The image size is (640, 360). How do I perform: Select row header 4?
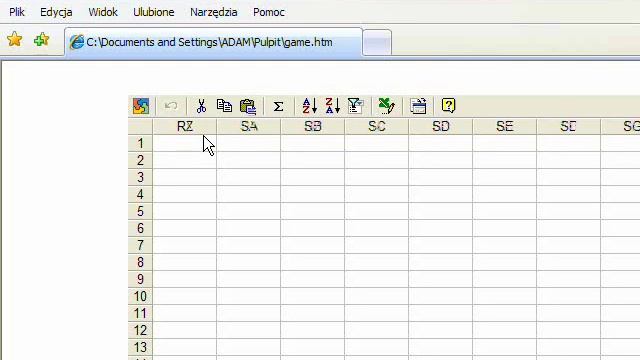(140, 194)
